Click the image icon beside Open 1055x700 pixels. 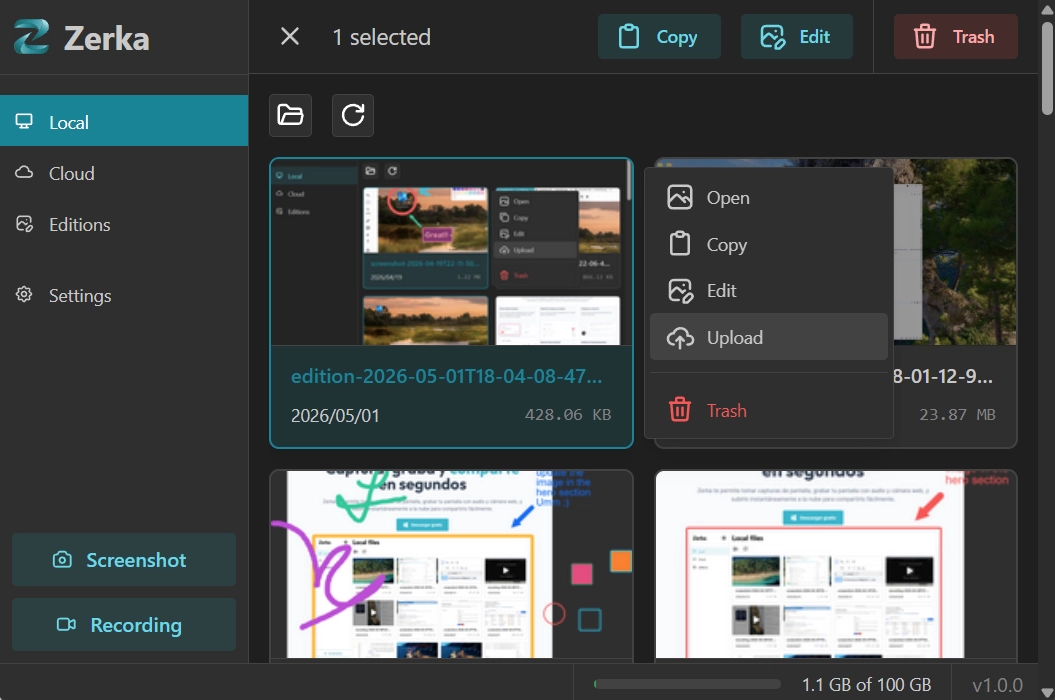pos(680,197)
